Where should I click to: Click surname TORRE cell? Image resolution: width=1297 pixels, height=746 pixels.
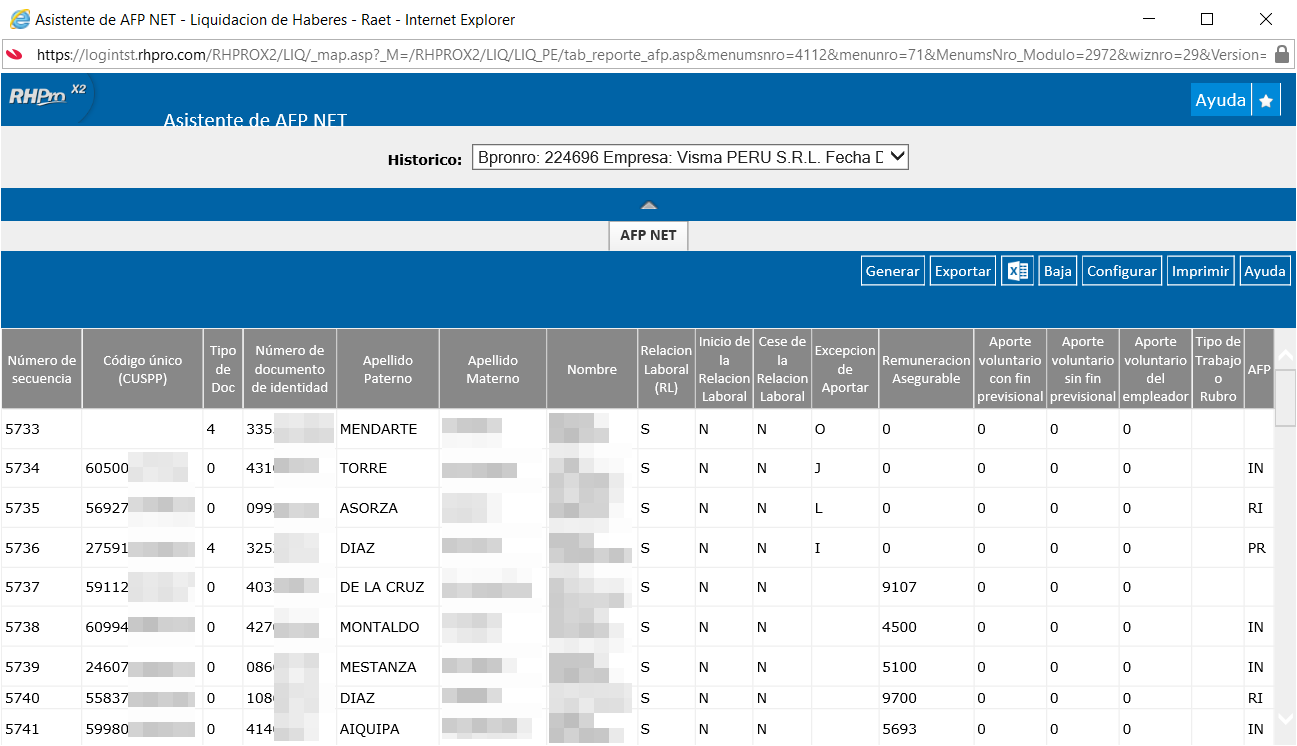pyautogui.click(x=388, y=468)
